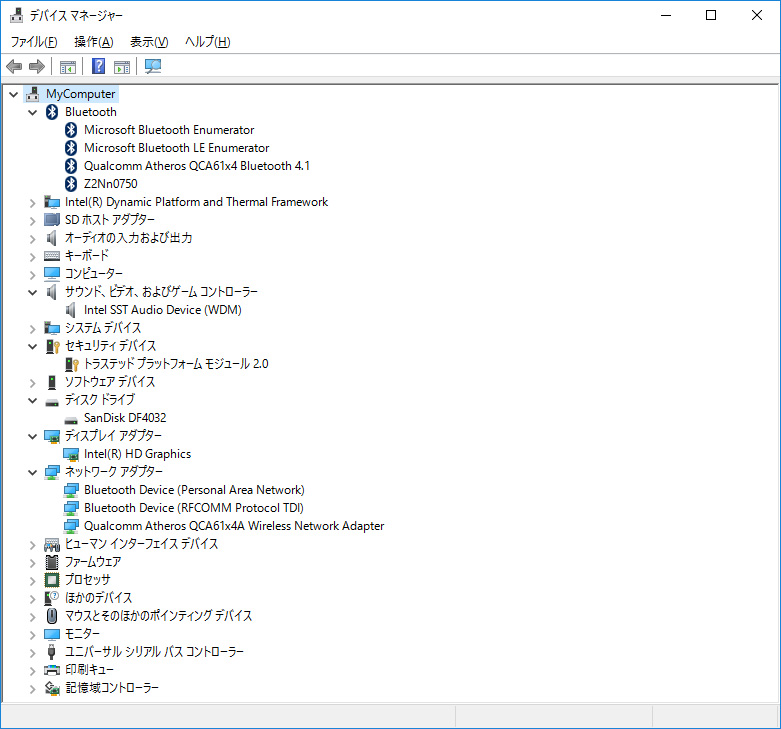This screenshot has width=781, height=729.
Task: Open the 操作(A) menu
Action: click(x=93, y=42)
